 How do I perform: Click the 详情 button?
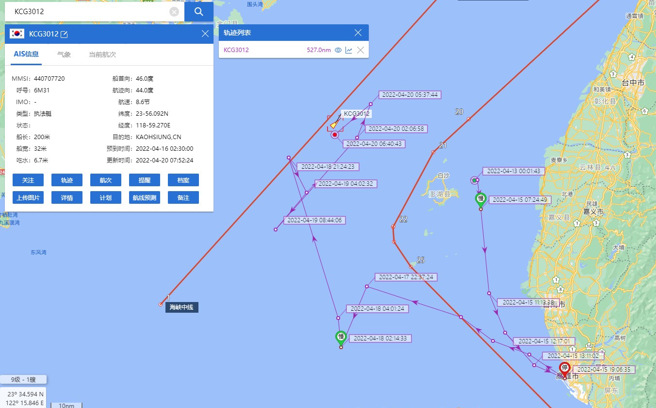pyautogui.click(x=67, y=198)
